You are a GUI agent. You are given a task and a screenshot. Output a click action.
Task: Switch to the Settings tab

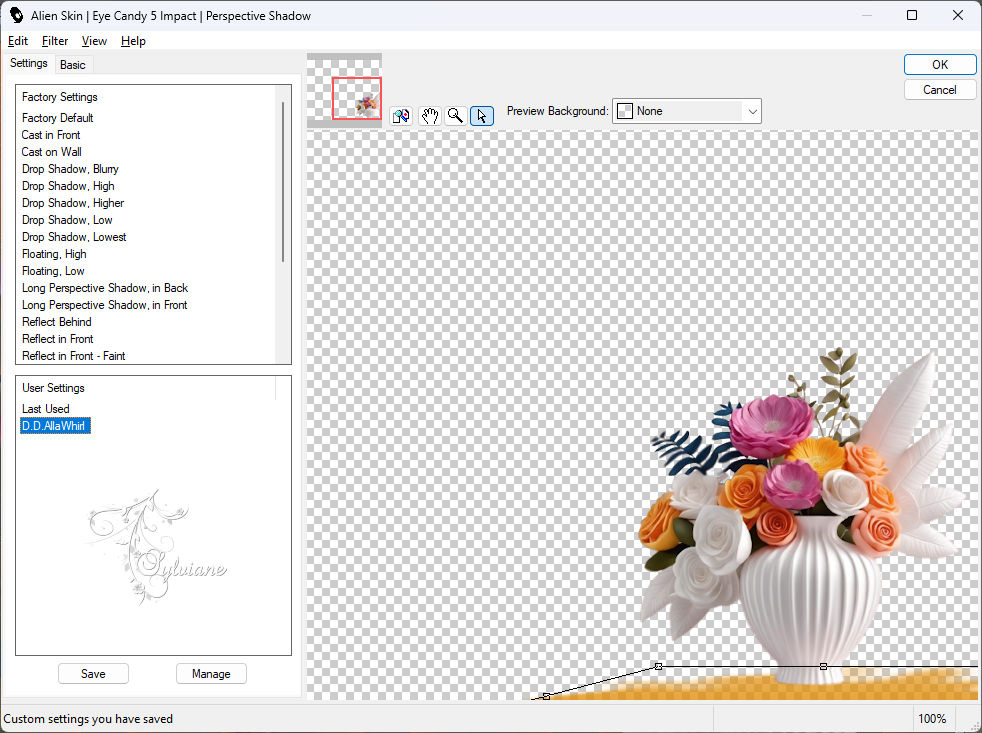click(29, 63)
